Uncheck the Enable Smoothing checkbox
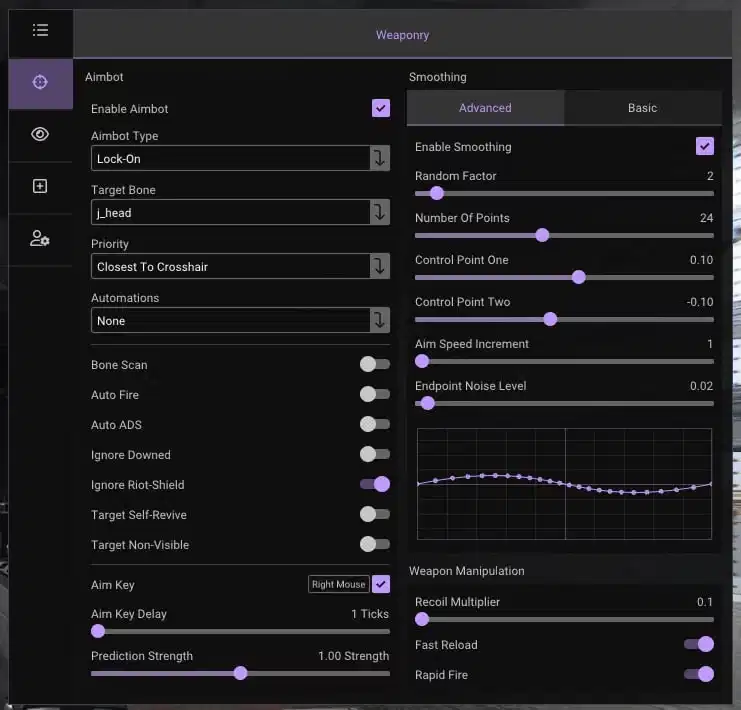Screen dimensions: 741x710 (705, 147)
